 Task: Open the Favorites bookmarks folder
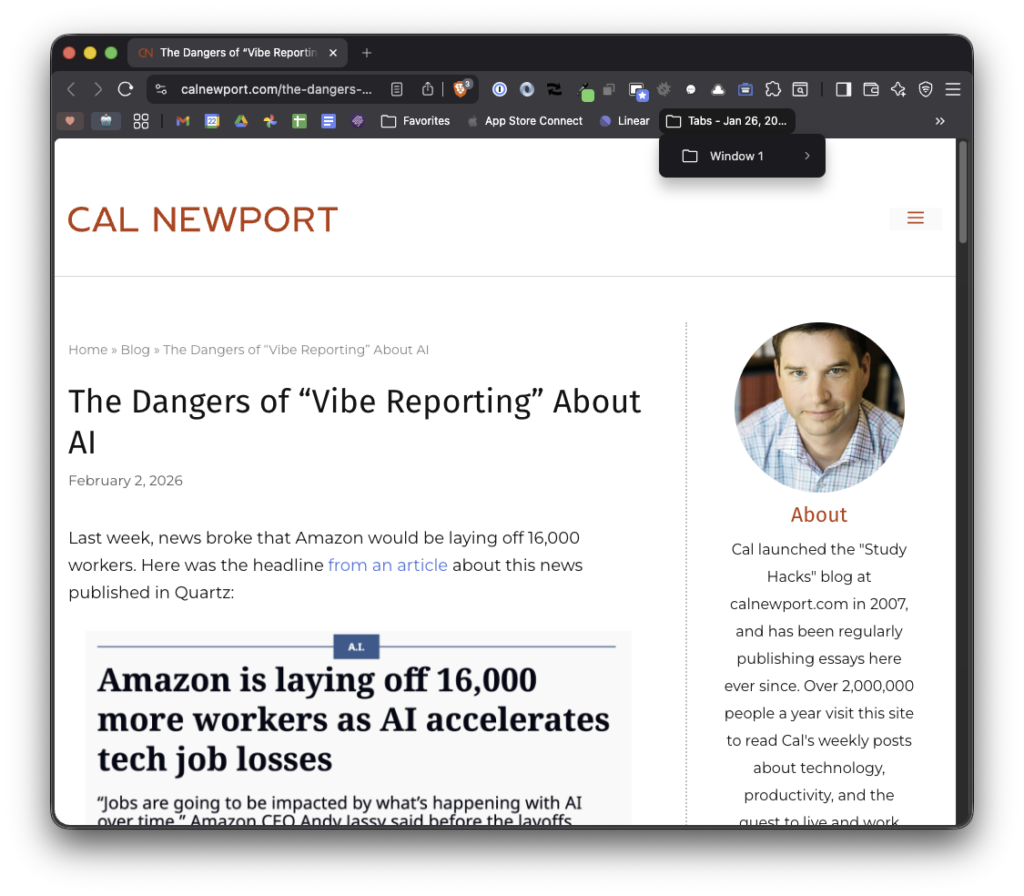415,121
